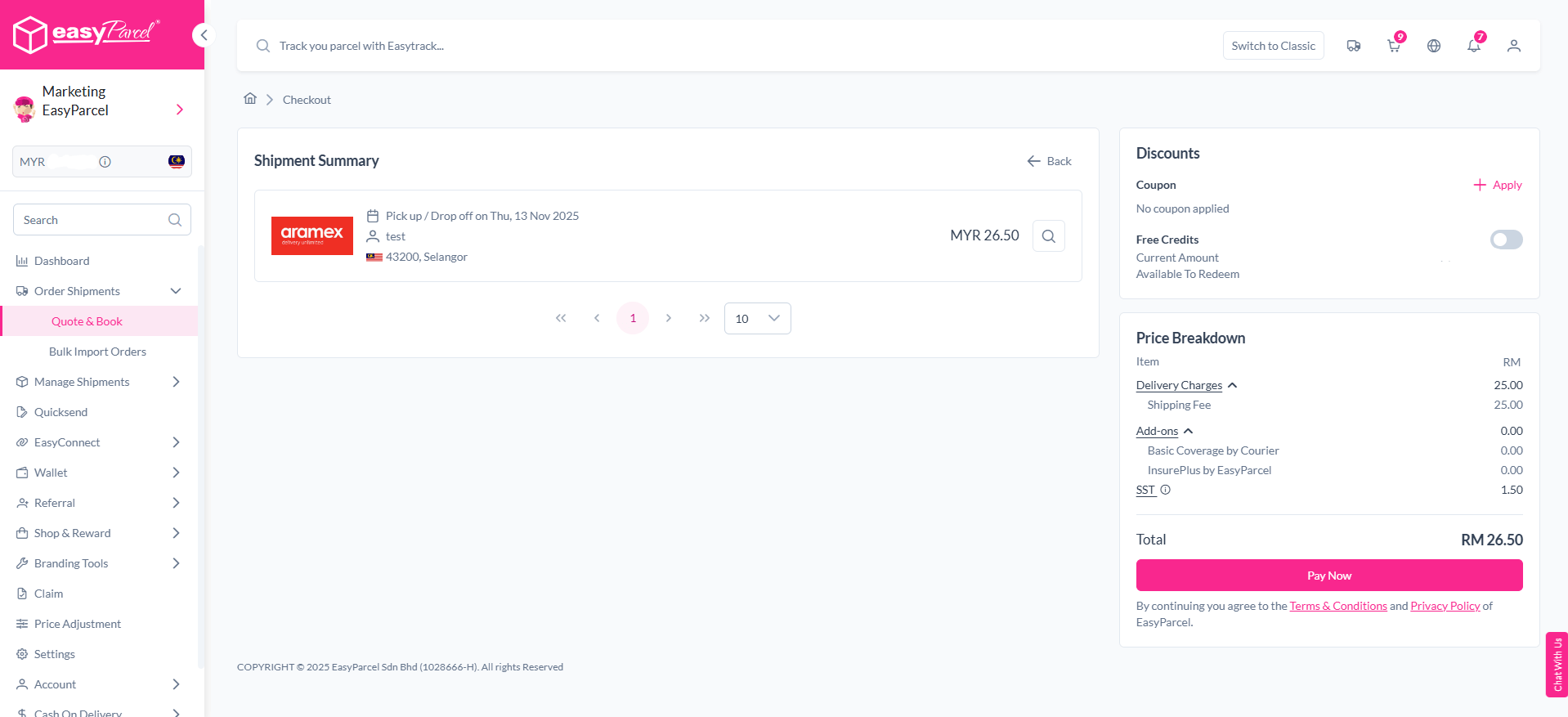Open the notifications bell
Viewport: 1568px width, 717px height.
tap(1473, 46)
